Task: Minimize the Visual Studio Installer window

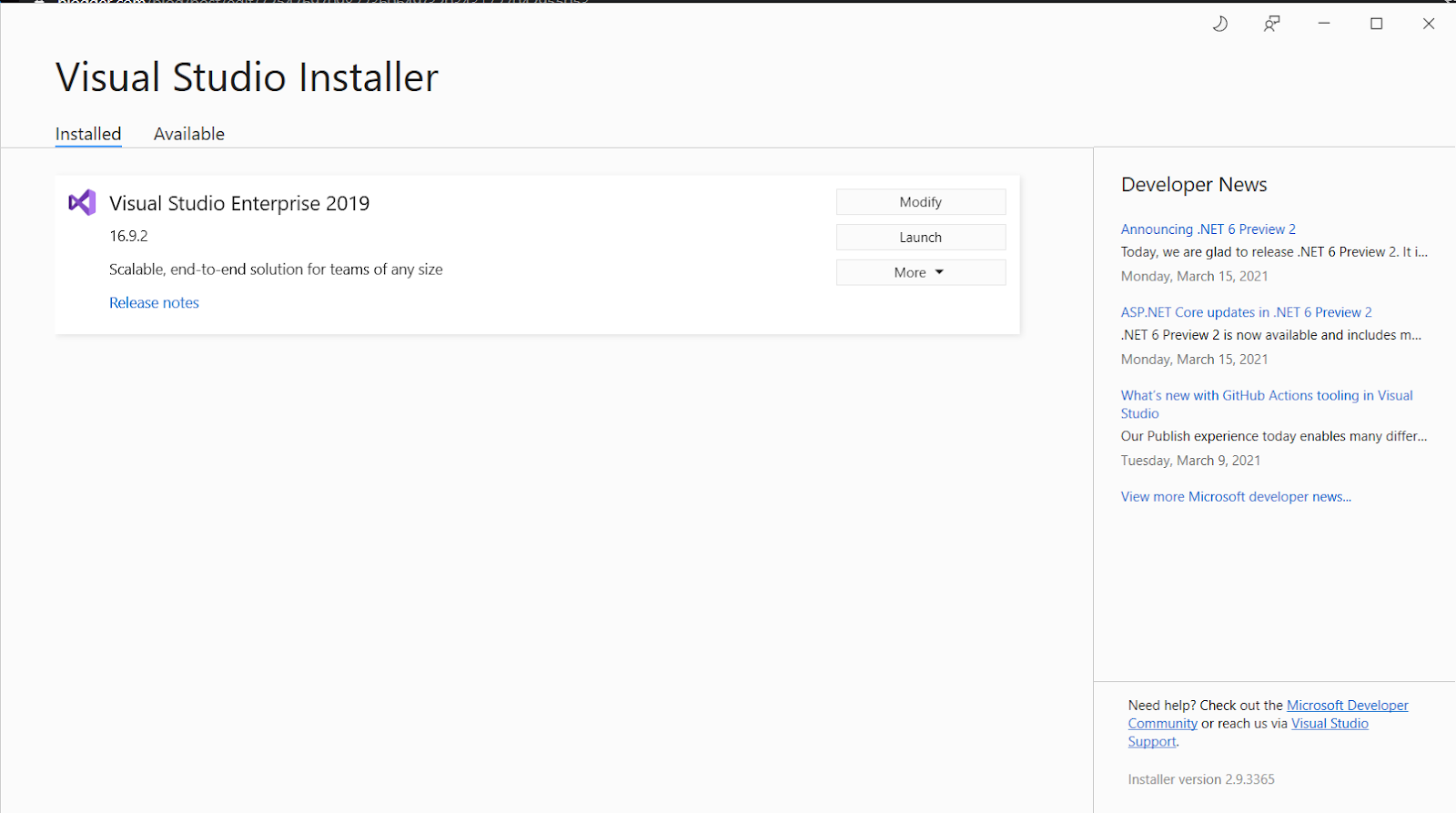Action: 1324,24
